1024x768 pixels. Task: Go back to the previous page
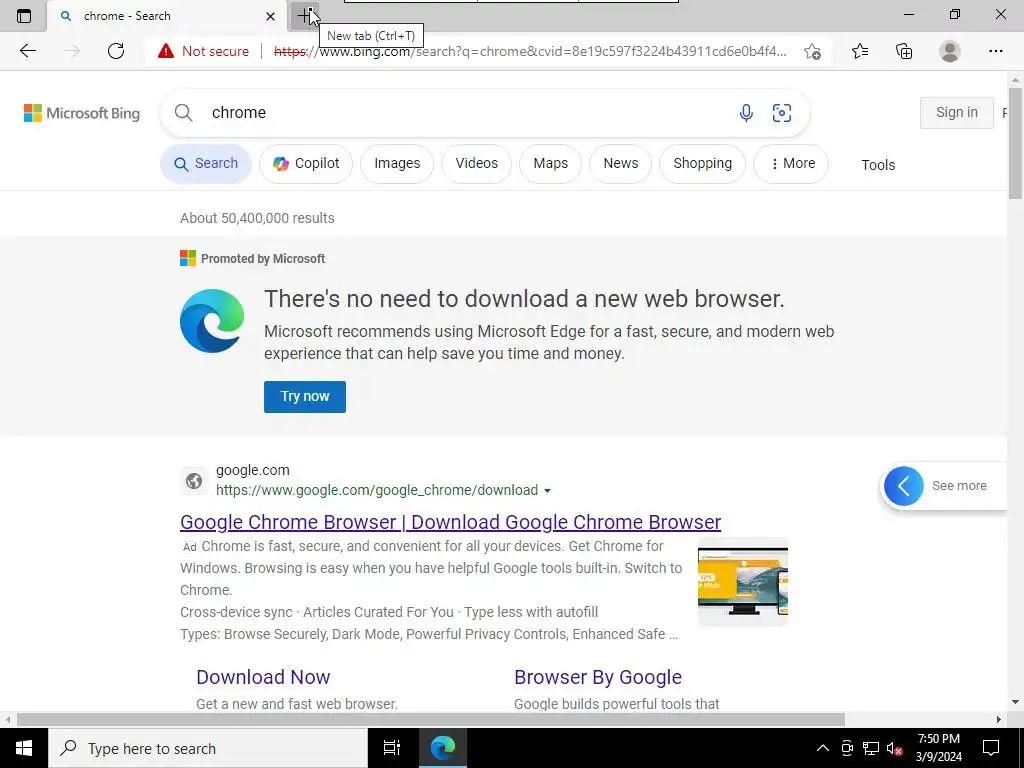click(x=27, y=51)
